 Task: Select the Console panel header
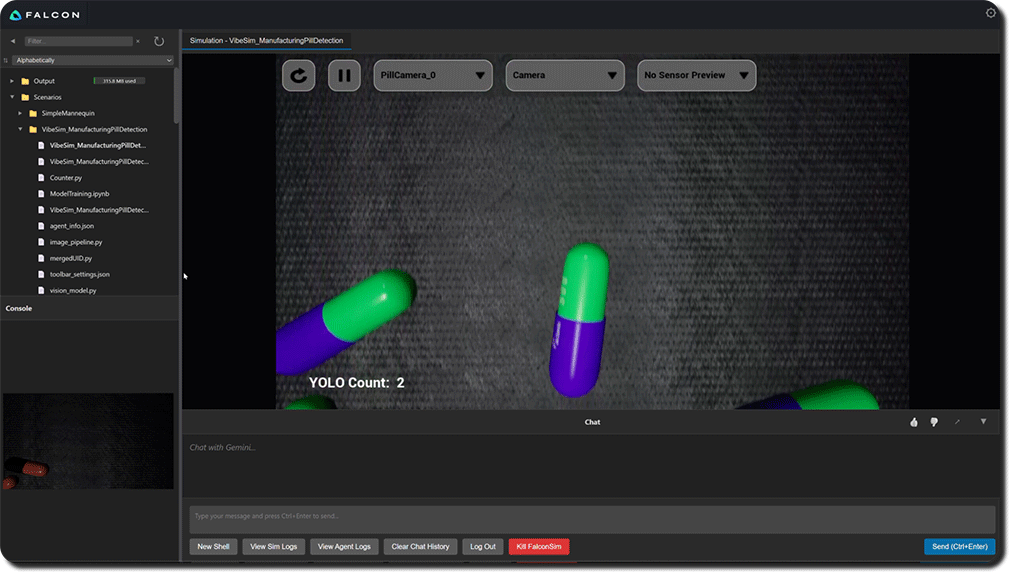pyautogui.click(x=90, y=308)
